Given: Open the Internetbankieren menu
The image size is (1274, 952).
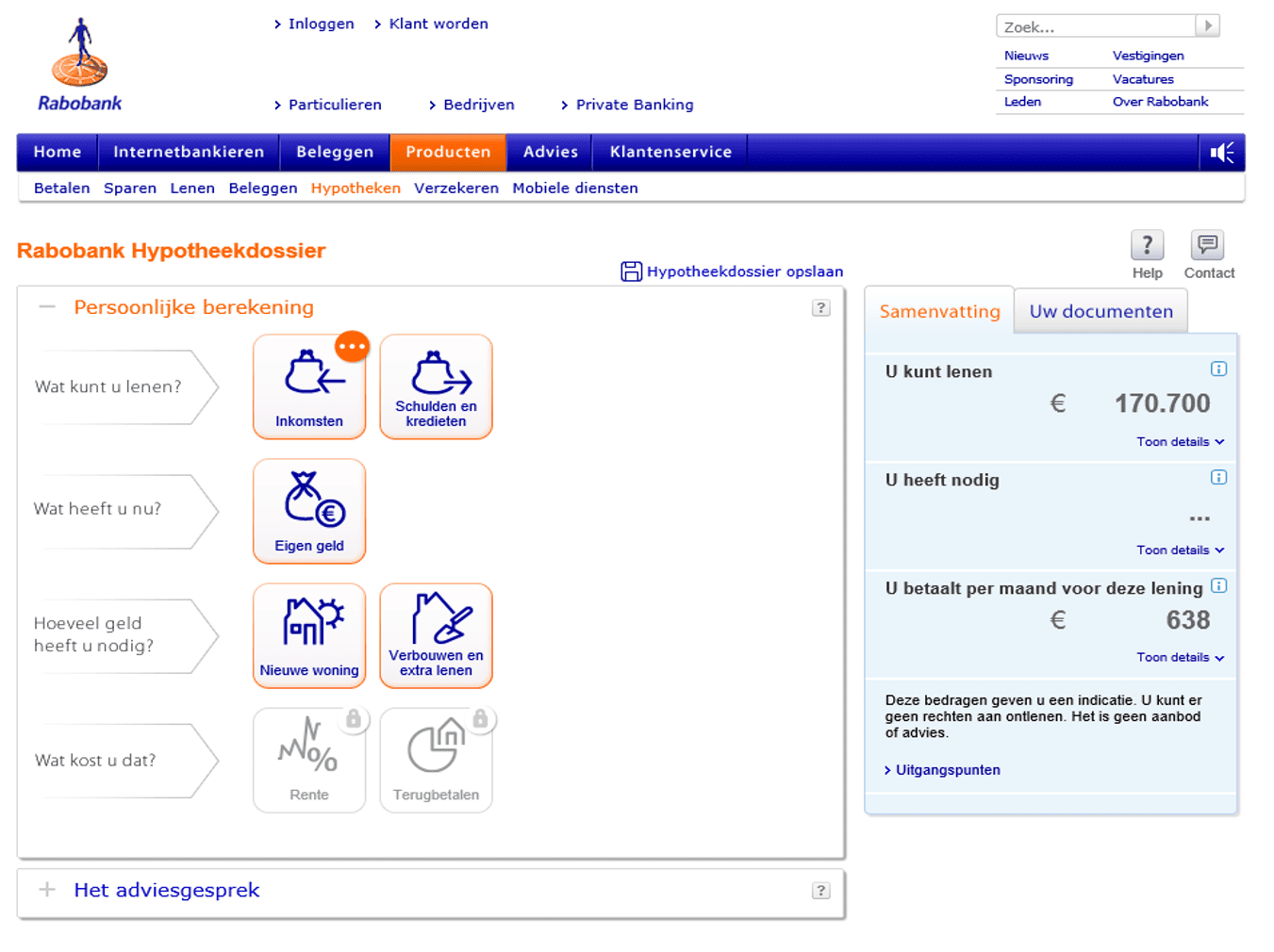Looking at the screenshot, I should tap(189, 152).
